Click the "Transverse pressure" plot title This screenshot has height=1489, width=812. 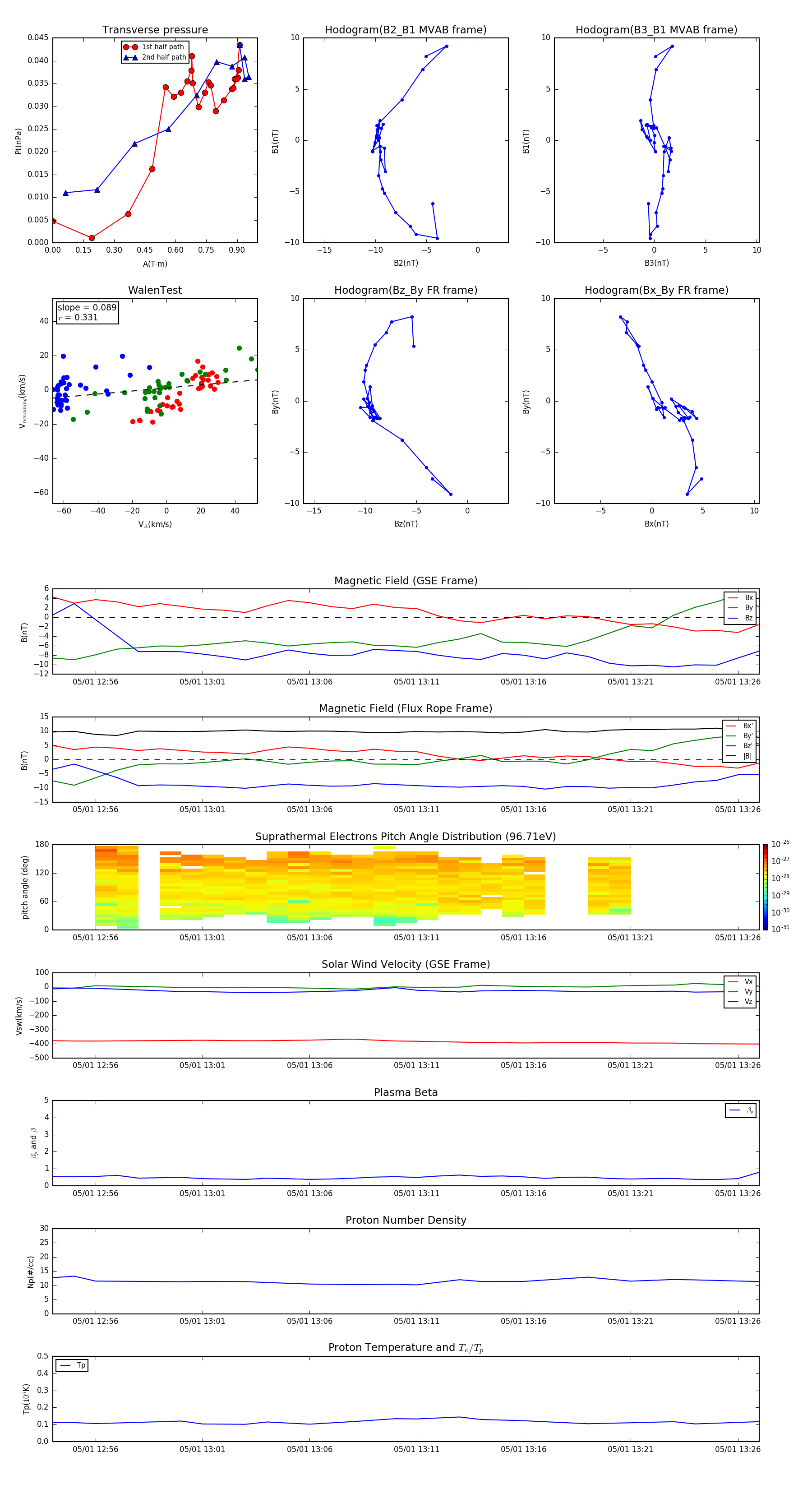click(155, 30)
